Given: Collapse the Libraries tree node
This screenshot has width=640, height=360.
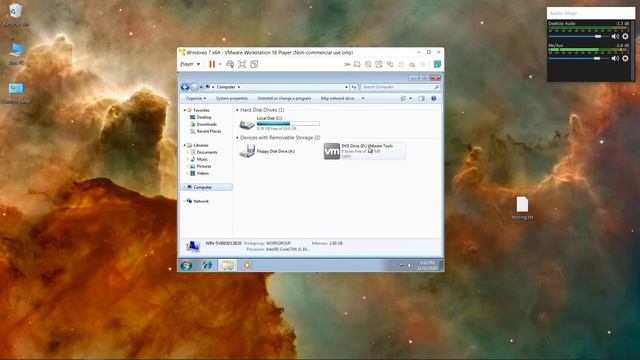Looking at the screenshot, I should (x=184, y=145).
